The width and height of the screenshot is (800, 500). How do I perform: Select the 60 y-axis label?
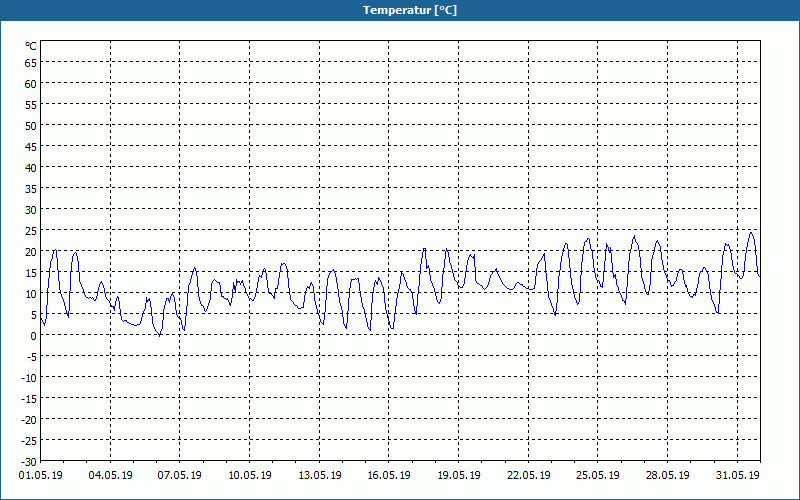[x=31, y=84]
